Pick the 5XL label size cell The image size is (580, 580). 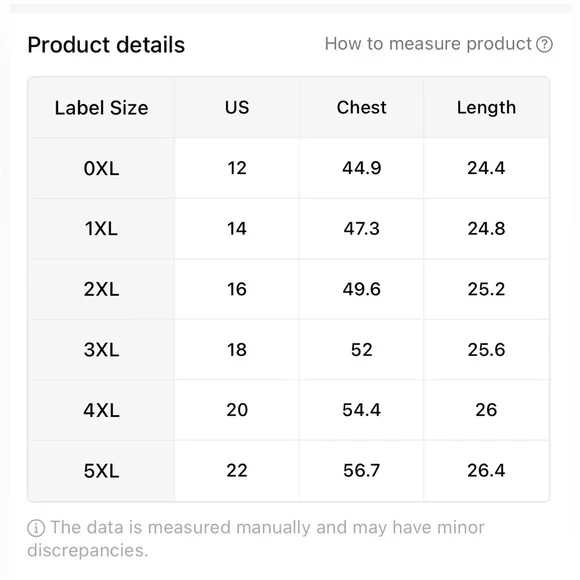[x=101, y=471]
